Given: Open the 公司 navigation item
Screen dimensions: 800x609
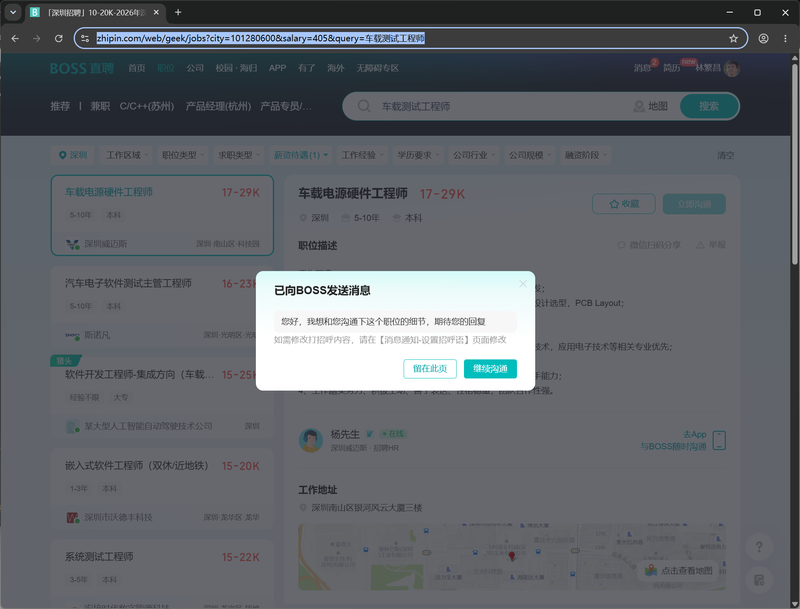Looking at the screenshot, I should pyautogui.click(x=195, y=68).
